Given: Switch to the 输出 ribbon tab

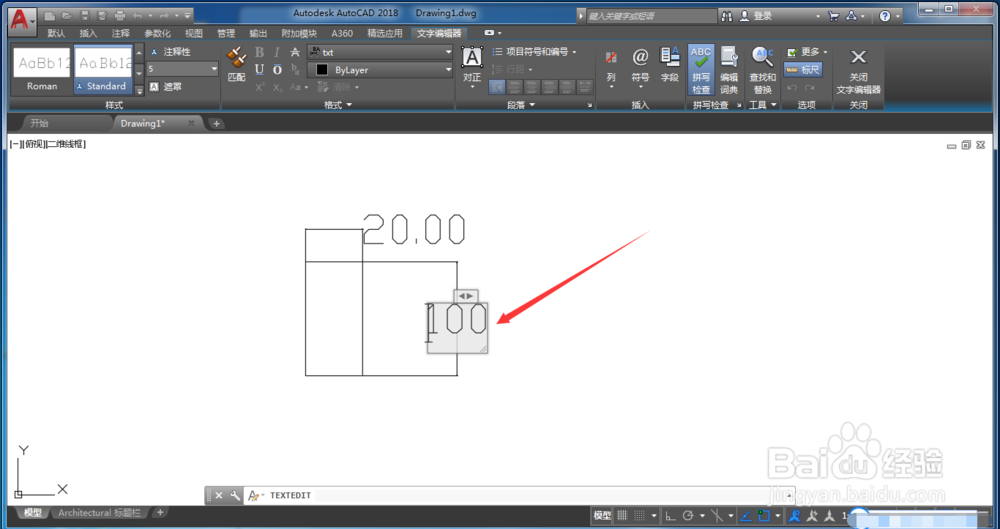Looking at the screenshot, I should [x=258, y=33].
